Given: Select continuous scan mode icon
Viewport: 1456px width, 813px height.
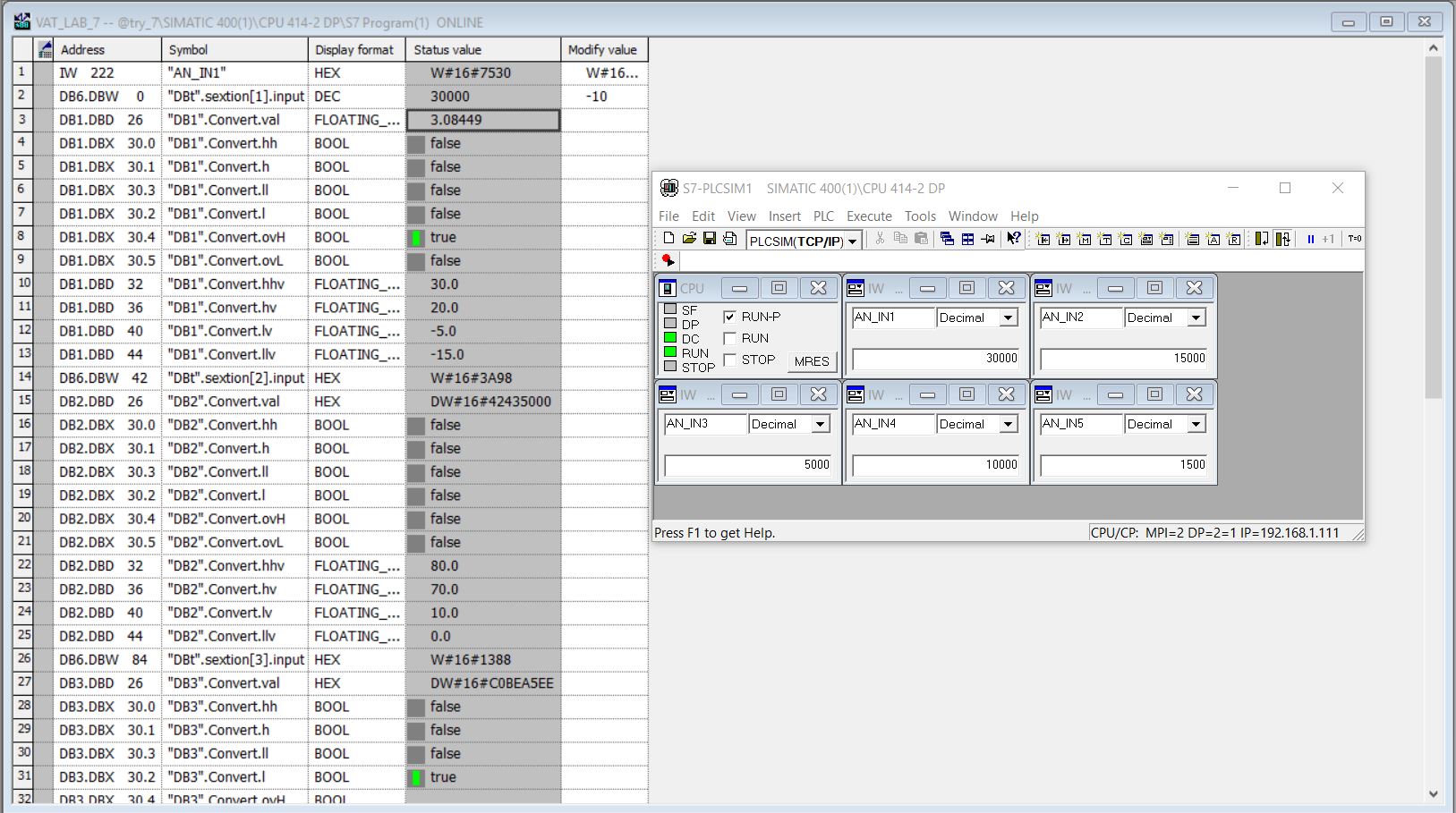Looking at the screenshot, I should click(1282, 239).
